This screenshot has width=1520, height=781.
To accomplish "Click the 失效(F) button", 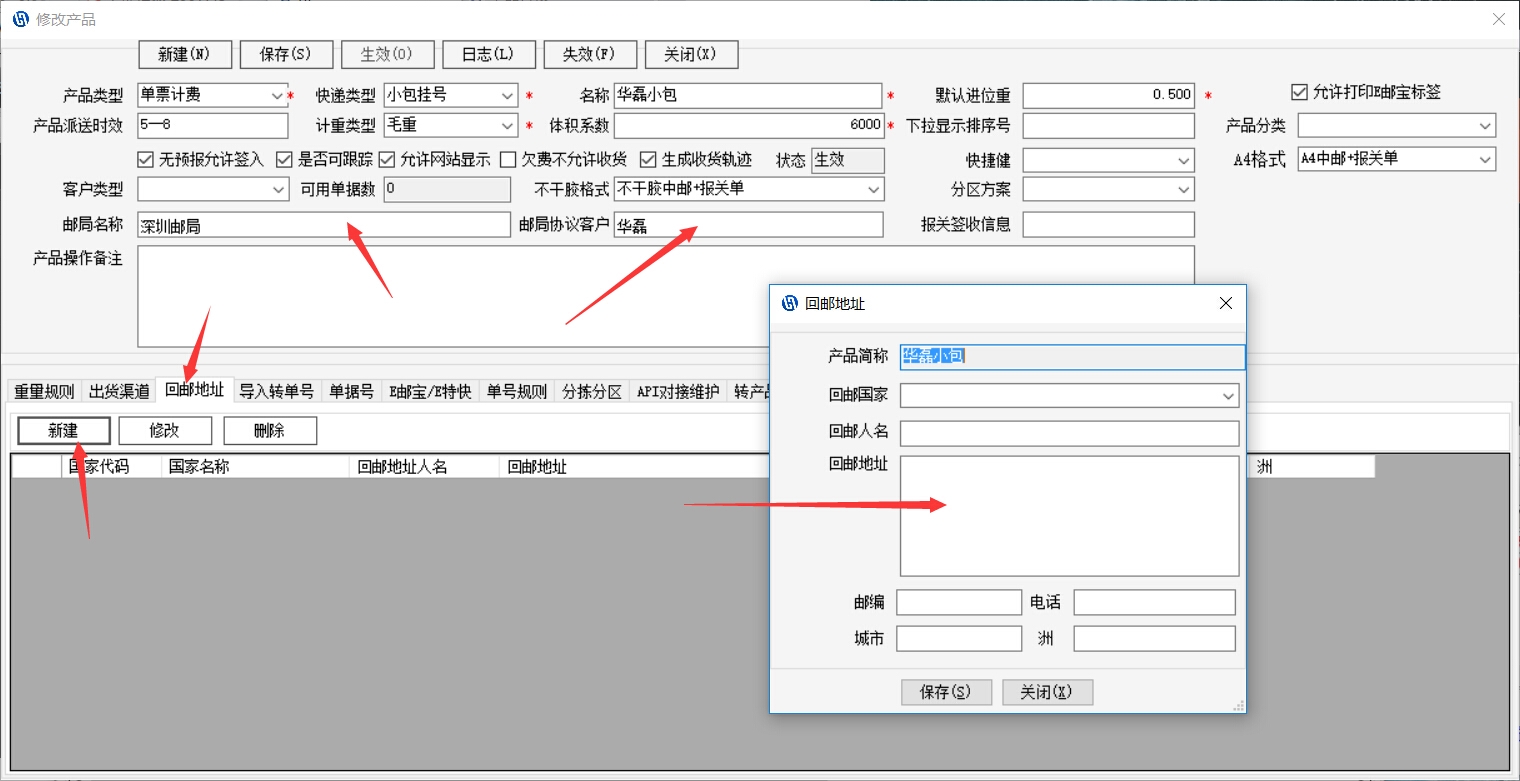I will click(588, 54).
